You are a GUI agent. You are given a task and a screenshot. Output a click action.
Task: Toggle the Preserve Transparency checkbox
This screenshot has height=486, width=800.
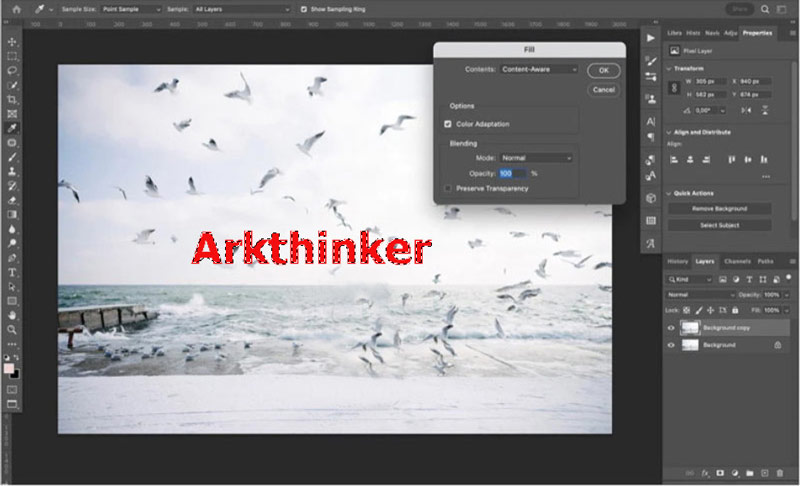(x=448, y=189)
